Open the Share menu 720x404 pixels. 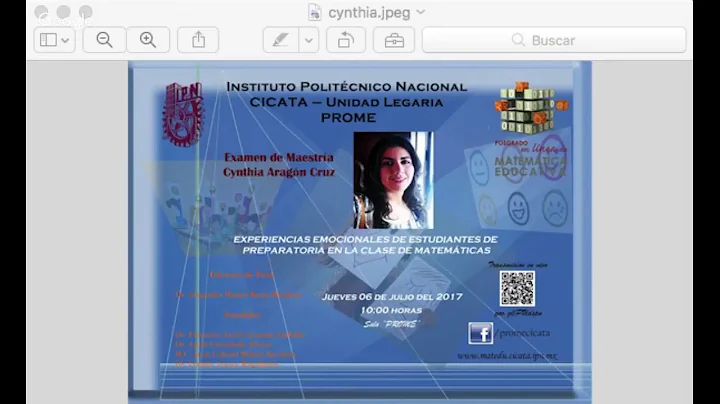point(198,40)
